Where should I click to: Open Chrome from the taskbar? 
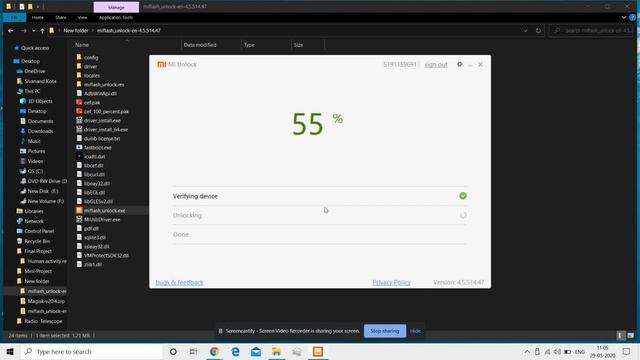coord(214,352)
